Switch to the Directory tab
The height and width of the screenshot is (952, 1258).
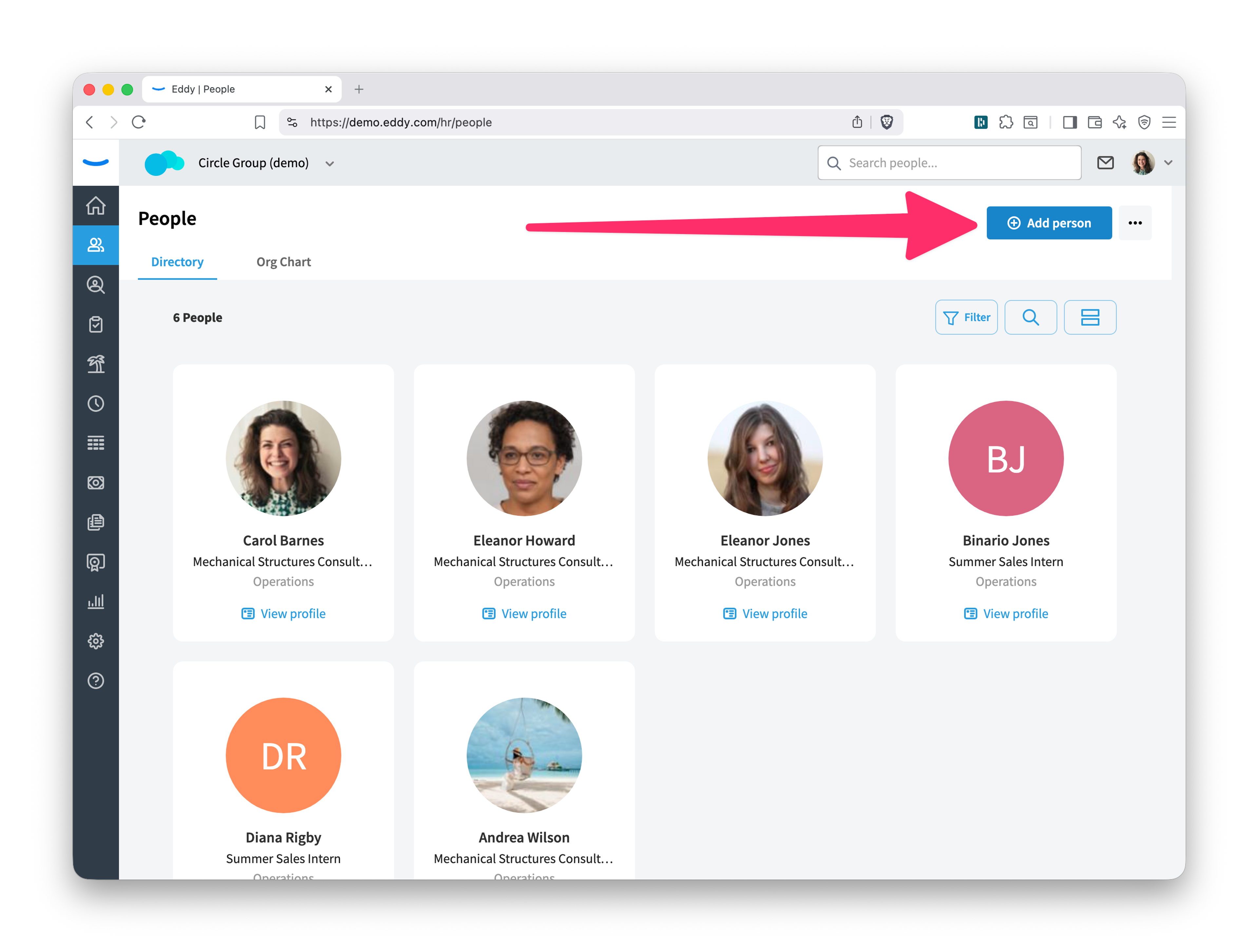tap(178, 262)
